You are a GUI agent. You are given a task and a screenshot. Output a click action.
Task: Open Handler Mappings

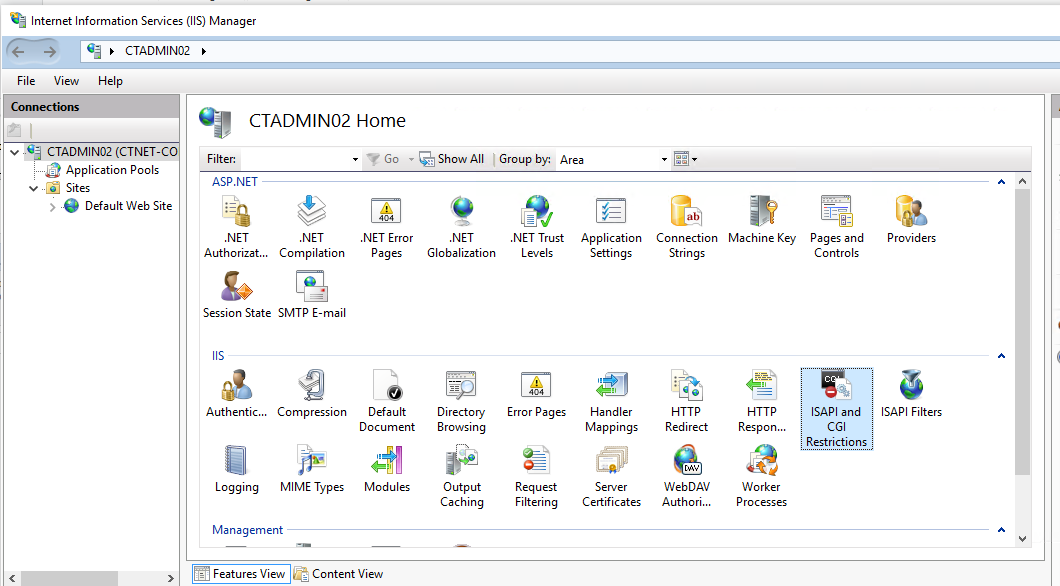[x=611, y=392]
